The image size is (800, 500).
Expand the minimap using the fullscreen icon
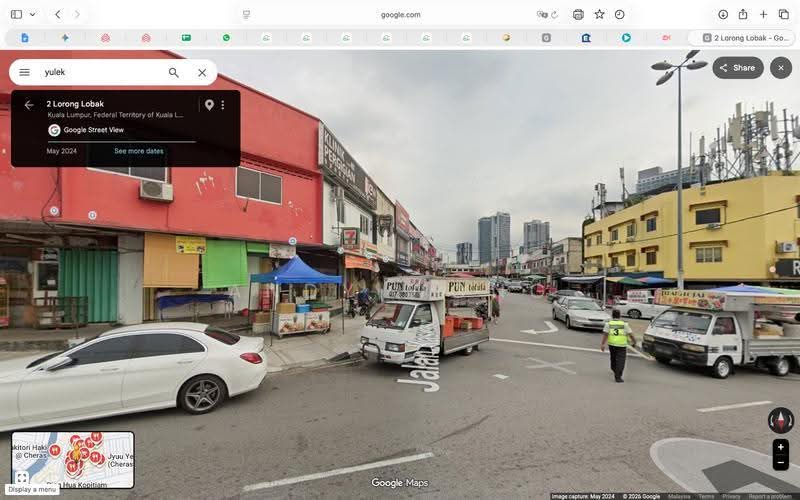(21, 478)
